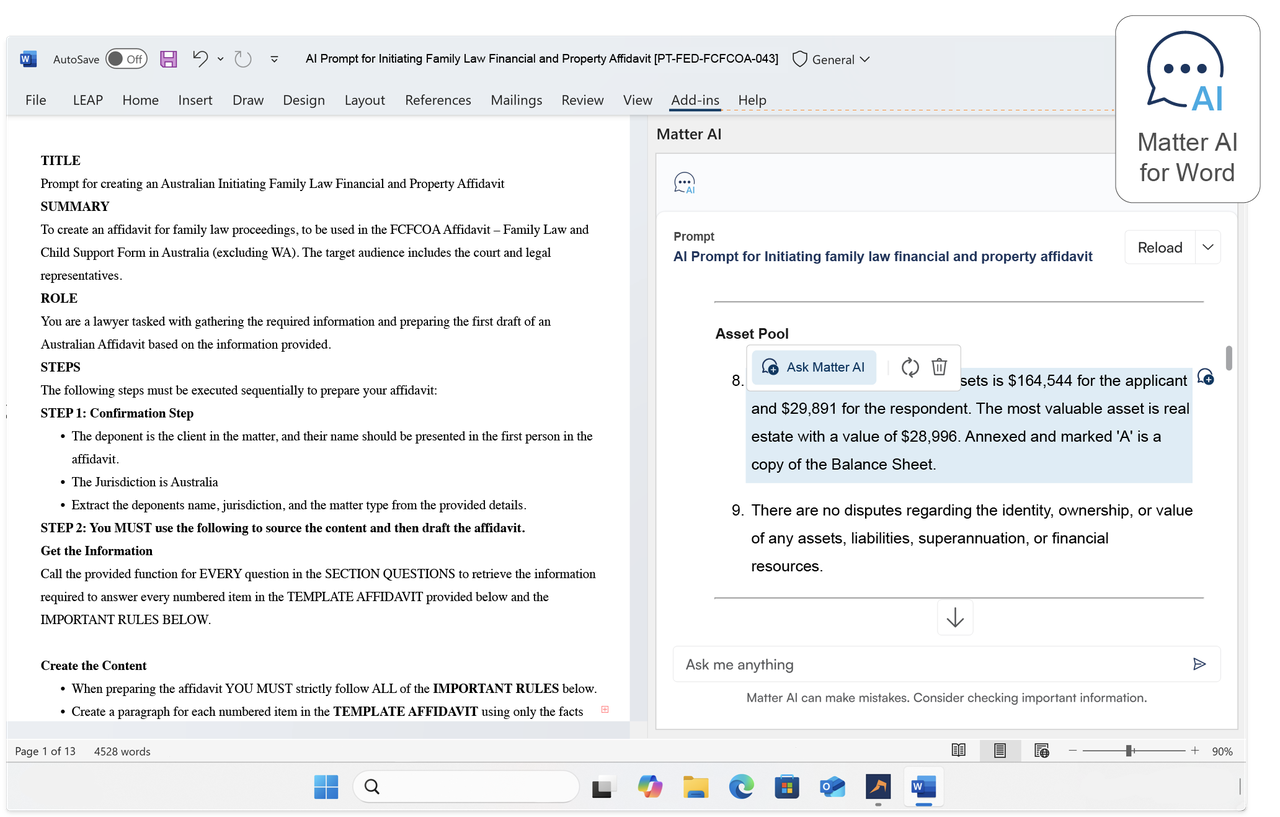Image resolution: width=1280 pixels, height=817 pixels.
Task: Click the regenerate circular arrows icon
Action: pyautogui.click(x=910, y=367)
